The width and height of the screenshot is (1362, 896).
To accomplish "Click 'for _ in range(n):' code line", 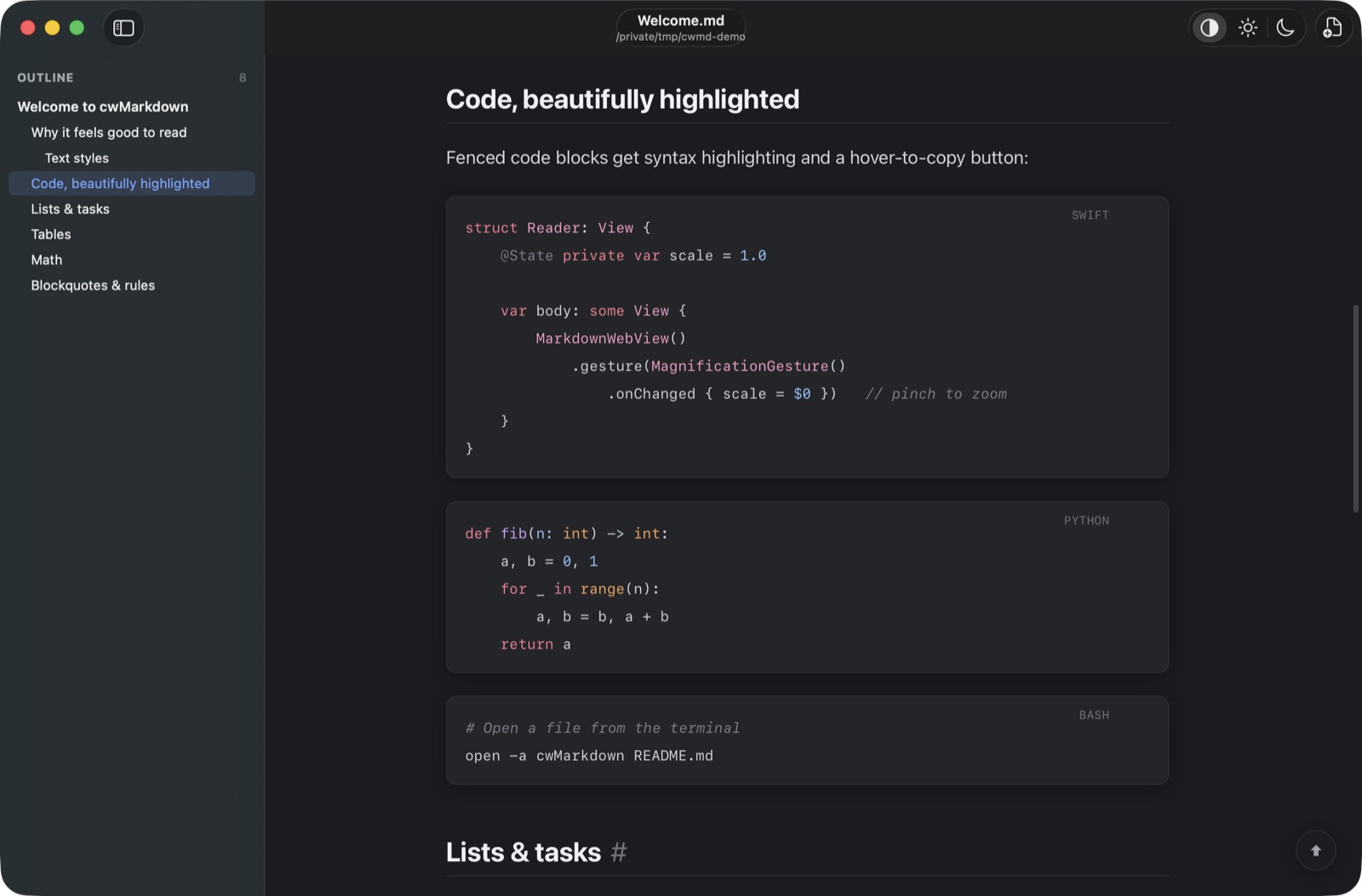I will tap(580, 589).
